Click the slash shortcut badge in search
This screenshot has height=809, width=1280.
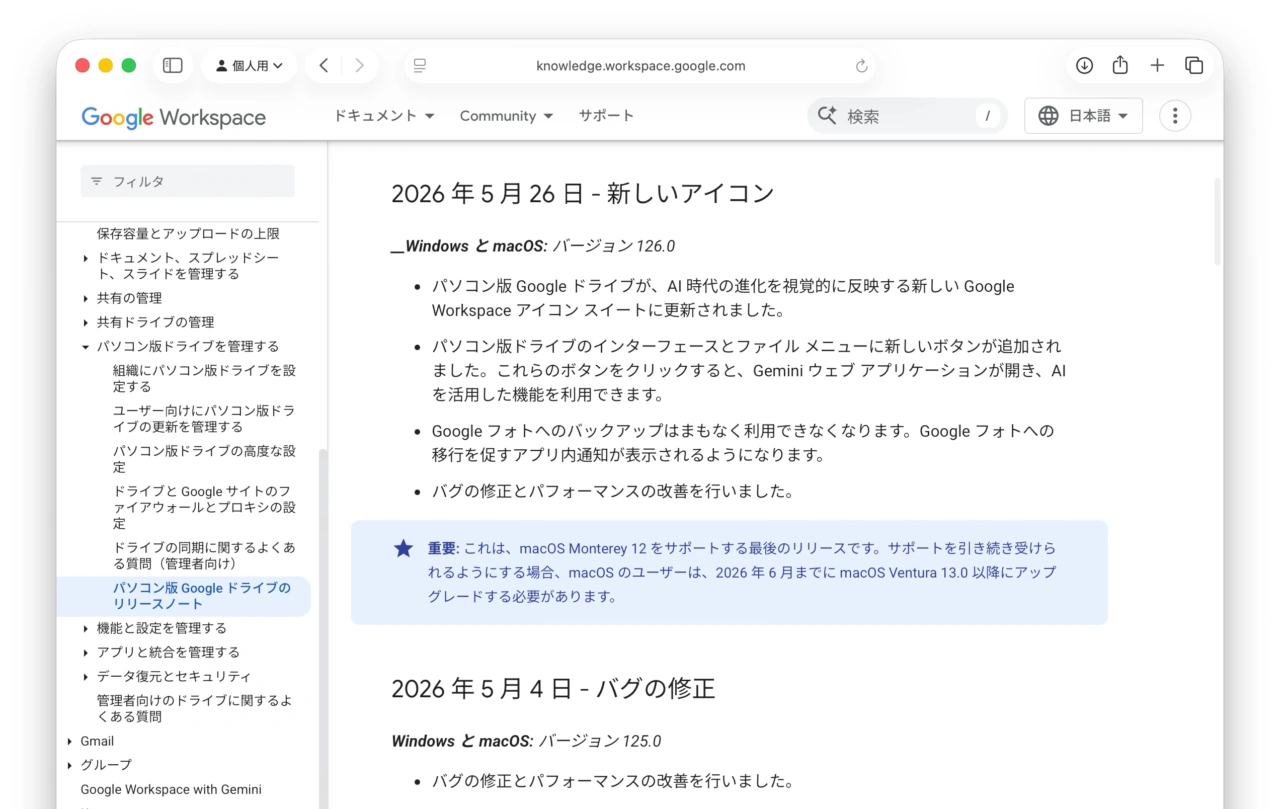pyautogui.click(x=987, y=116)
